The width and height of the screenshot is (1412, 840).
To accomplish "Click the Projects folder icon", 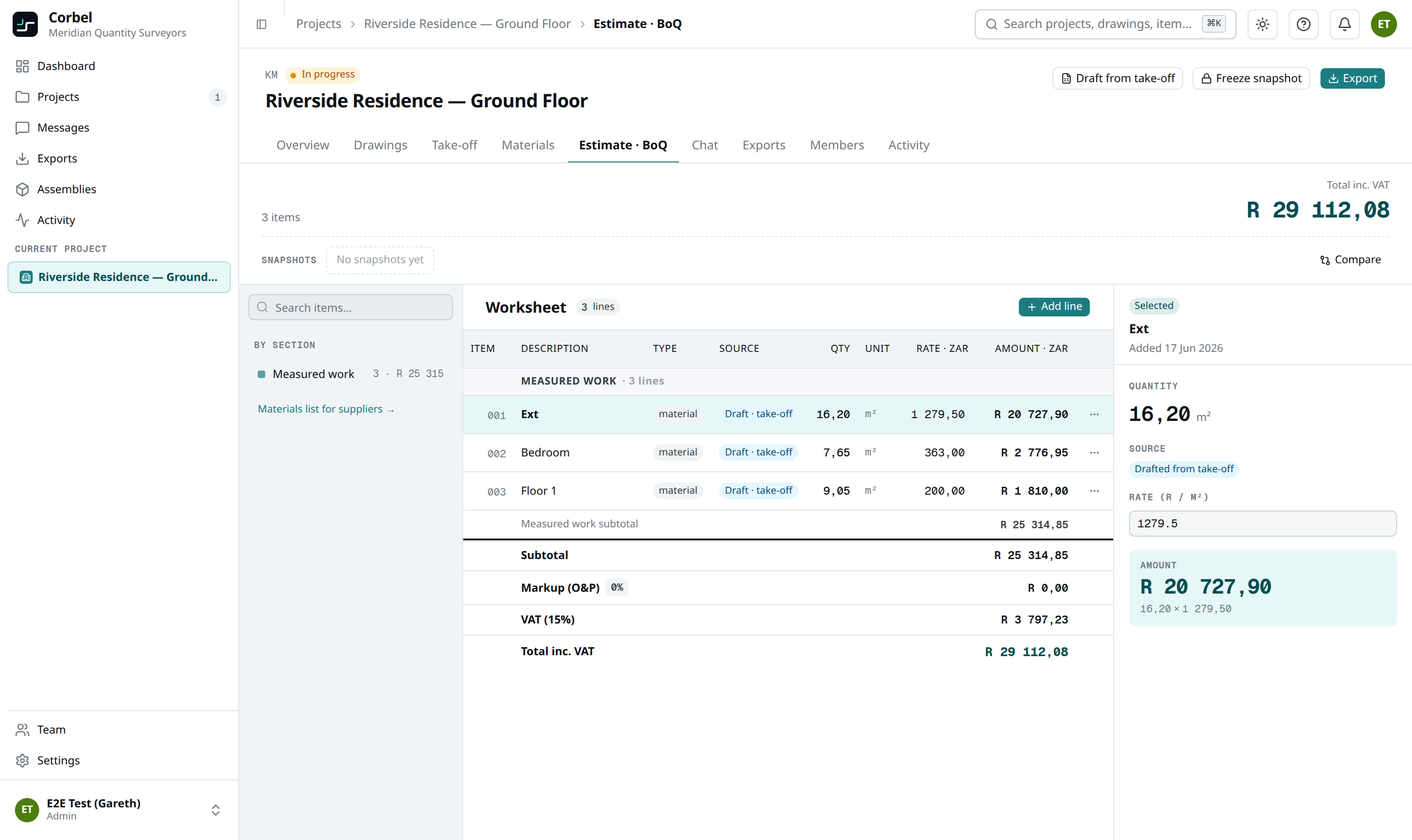I will (x=22, y=97).
